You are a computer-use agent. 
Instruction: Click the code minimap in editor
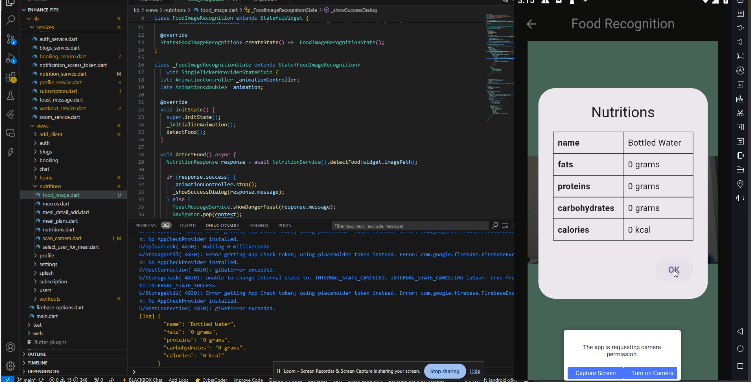[x=499, y=67]
